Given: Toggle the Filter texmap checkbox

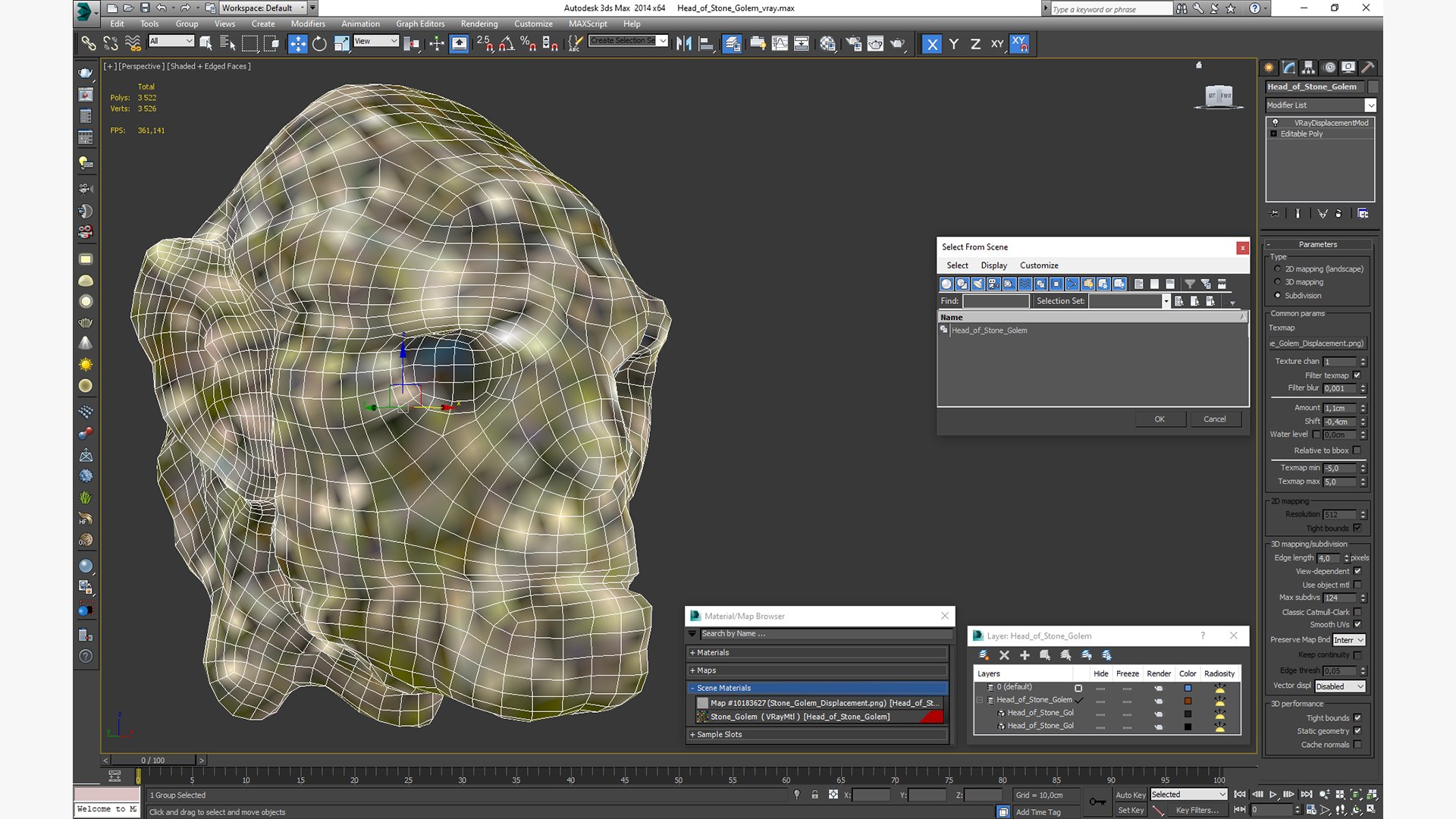Looking at the screenshot, I should (x=1357, y=375).
